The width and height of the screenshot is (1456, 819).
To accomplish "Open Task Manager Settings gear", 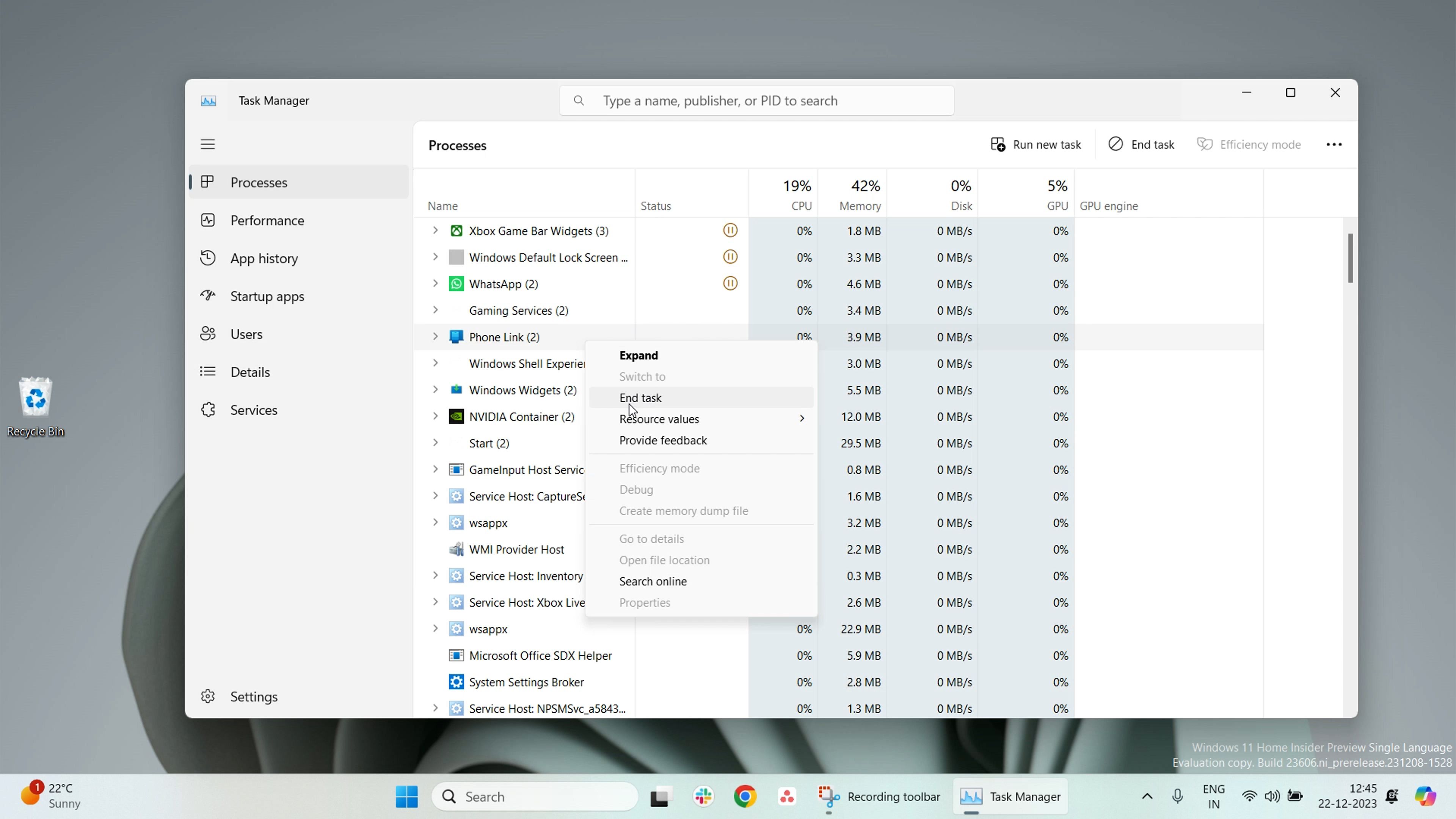I will coord(207,697).
